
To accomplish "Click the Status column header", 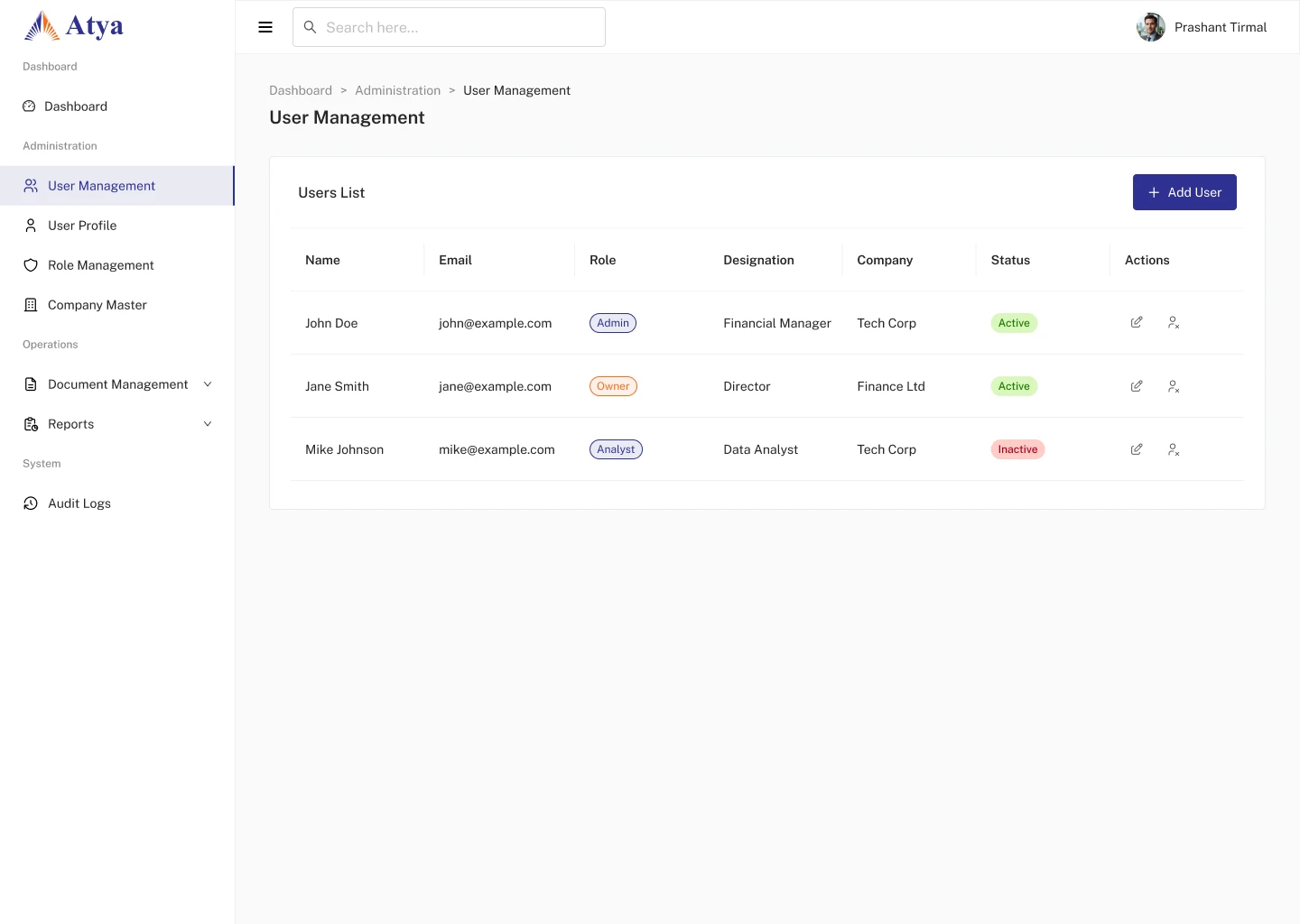I will [x=1010, y=260].
